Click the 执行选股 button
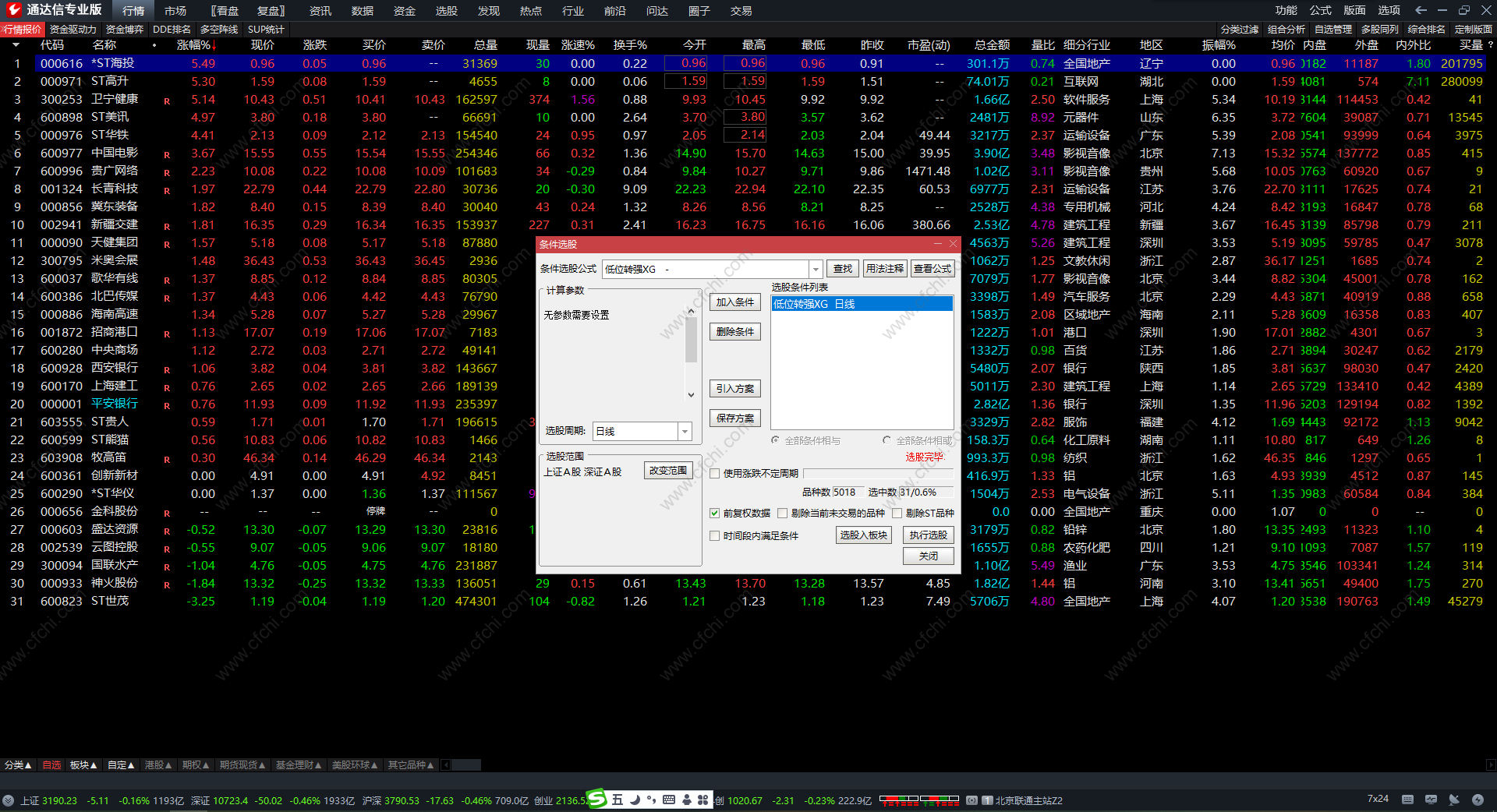Viewport: 1497px width, 812px height. (x=928, y=535)
